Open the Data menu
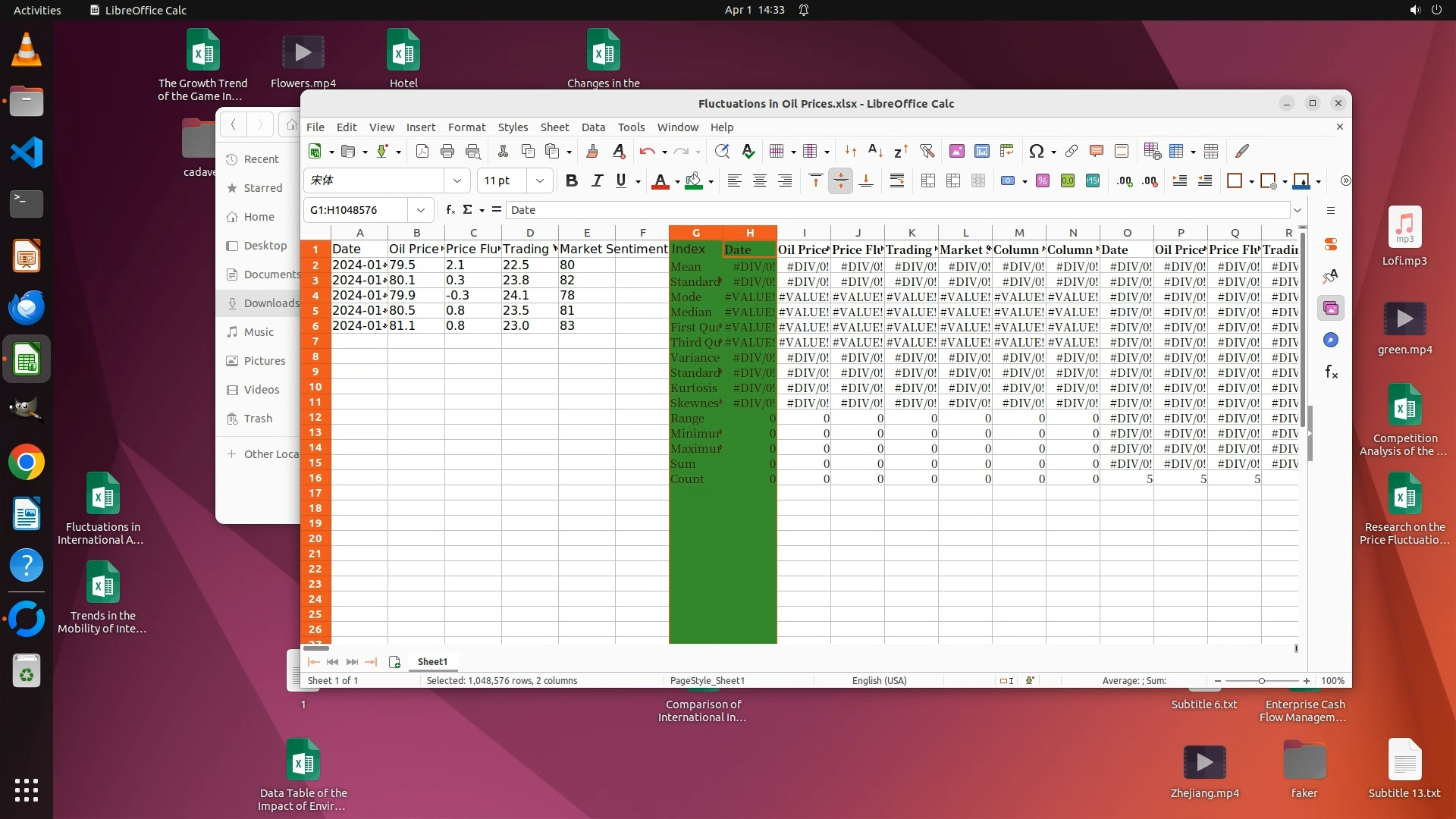This screenshot has height=819, width=1456. point(593,127)
